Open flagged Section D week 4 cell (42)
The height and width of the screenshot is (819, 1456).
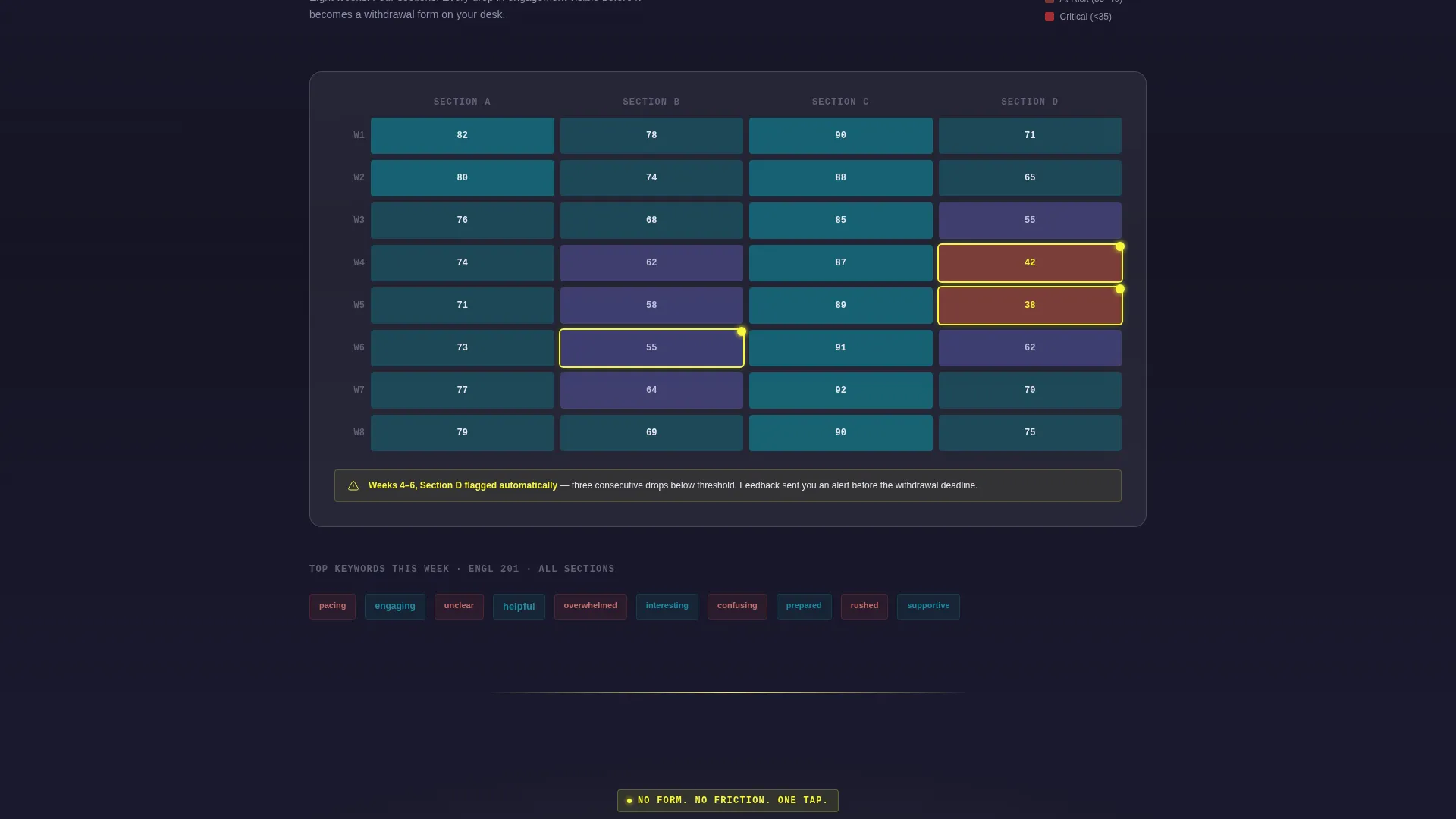point(1030,263)
